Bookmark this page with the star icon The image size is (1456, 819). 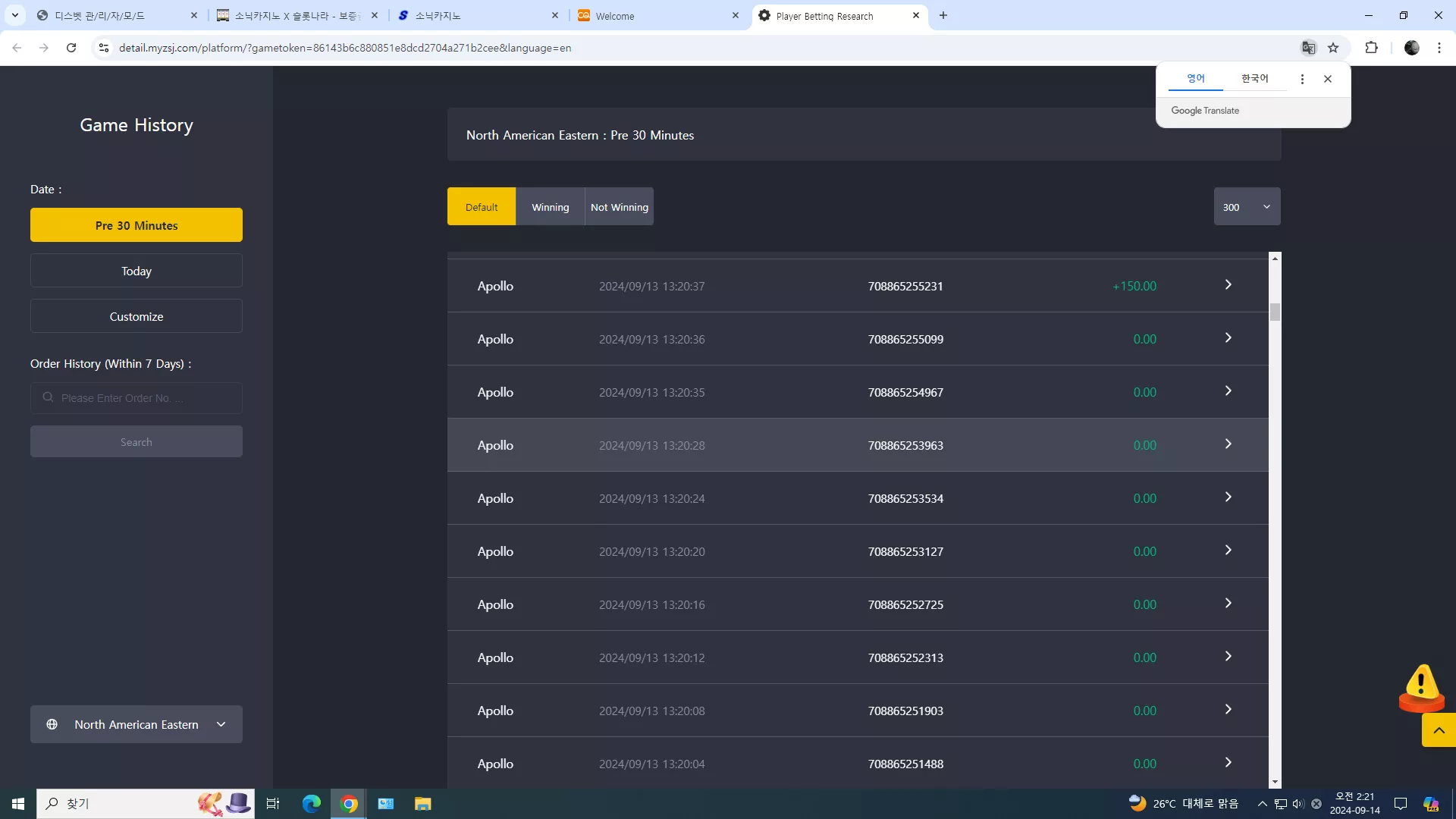click(1333, 48)
